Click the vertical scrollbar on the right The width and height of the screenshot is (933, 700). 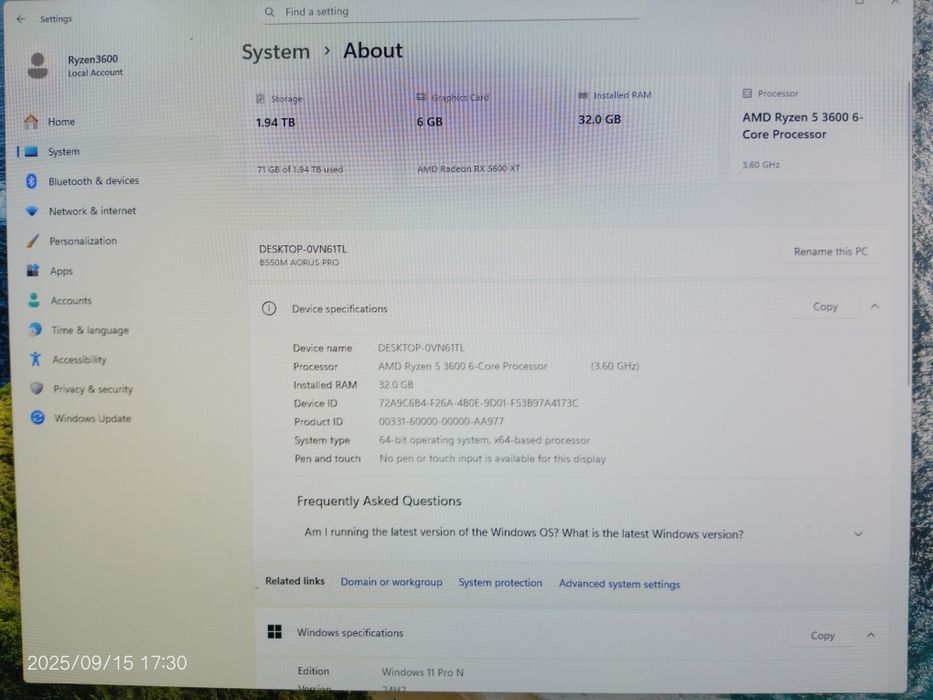pos(909,232)
